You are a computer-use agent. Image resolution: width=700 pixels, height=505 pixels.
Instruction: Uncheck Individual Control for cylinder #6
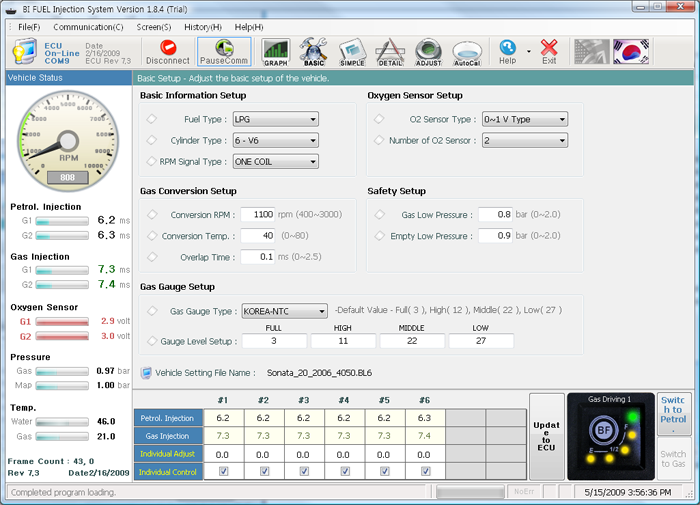click(425, 471)
